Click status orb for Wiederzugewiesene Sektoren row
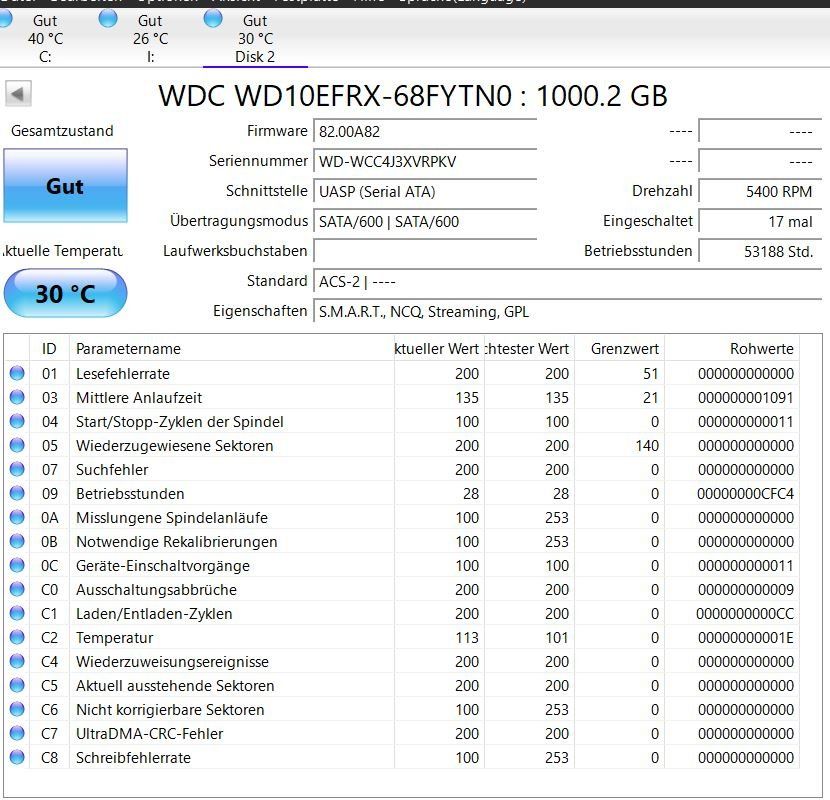 click(x=17, y=445)
